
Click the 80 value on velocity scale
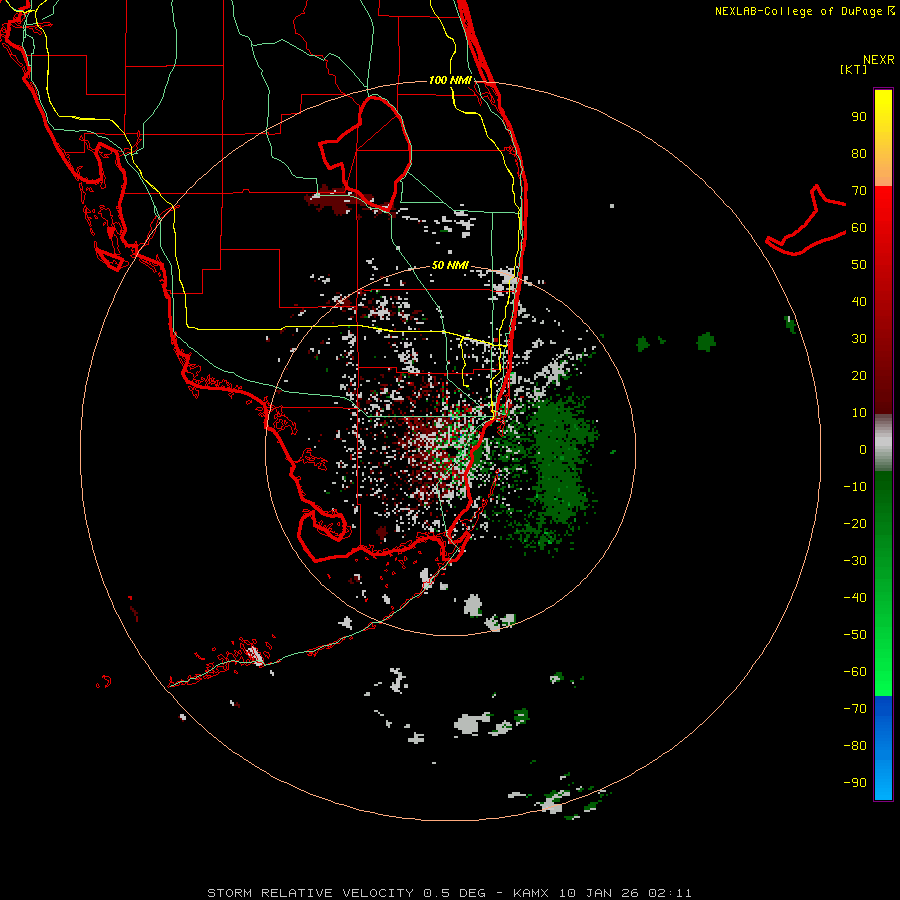859,154
